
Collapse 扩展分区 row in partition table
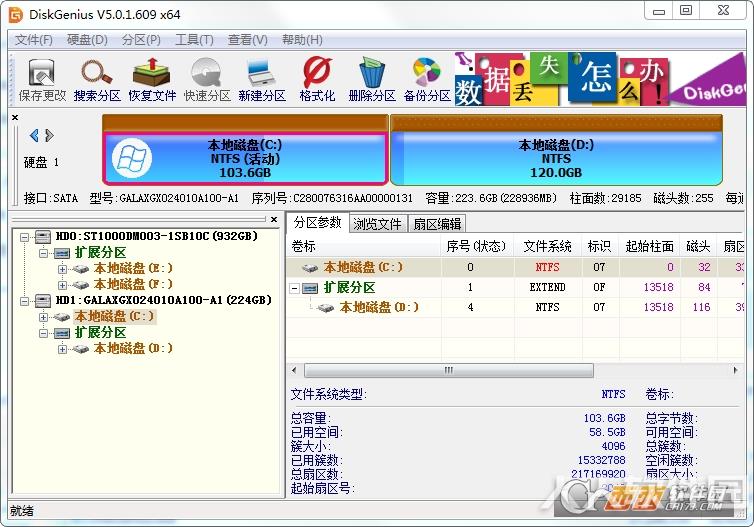click(x=294, y=289)
